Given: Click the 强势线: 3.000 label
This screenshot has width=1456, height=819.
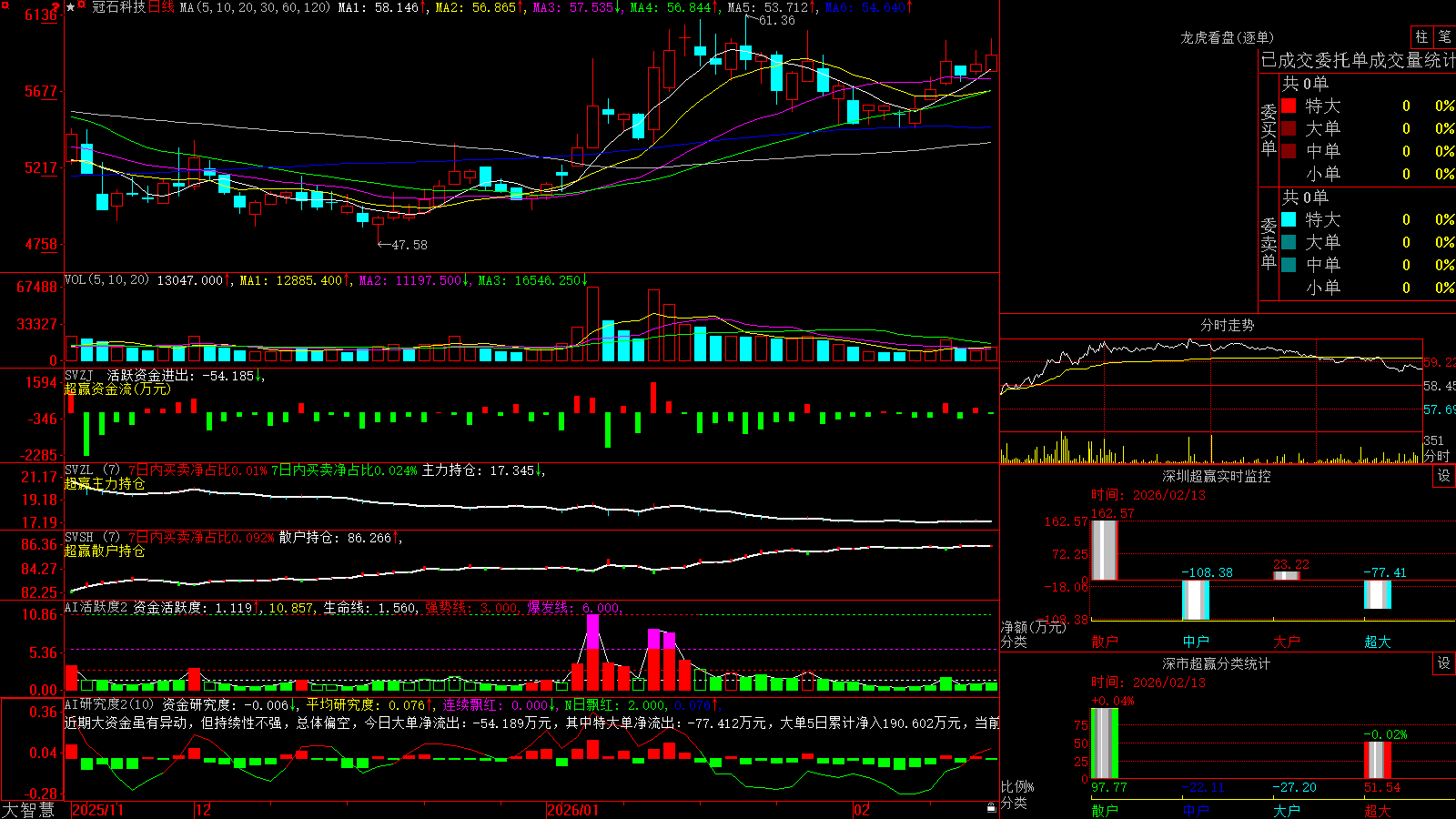Looking at the screenshot, I should point(473,608).
